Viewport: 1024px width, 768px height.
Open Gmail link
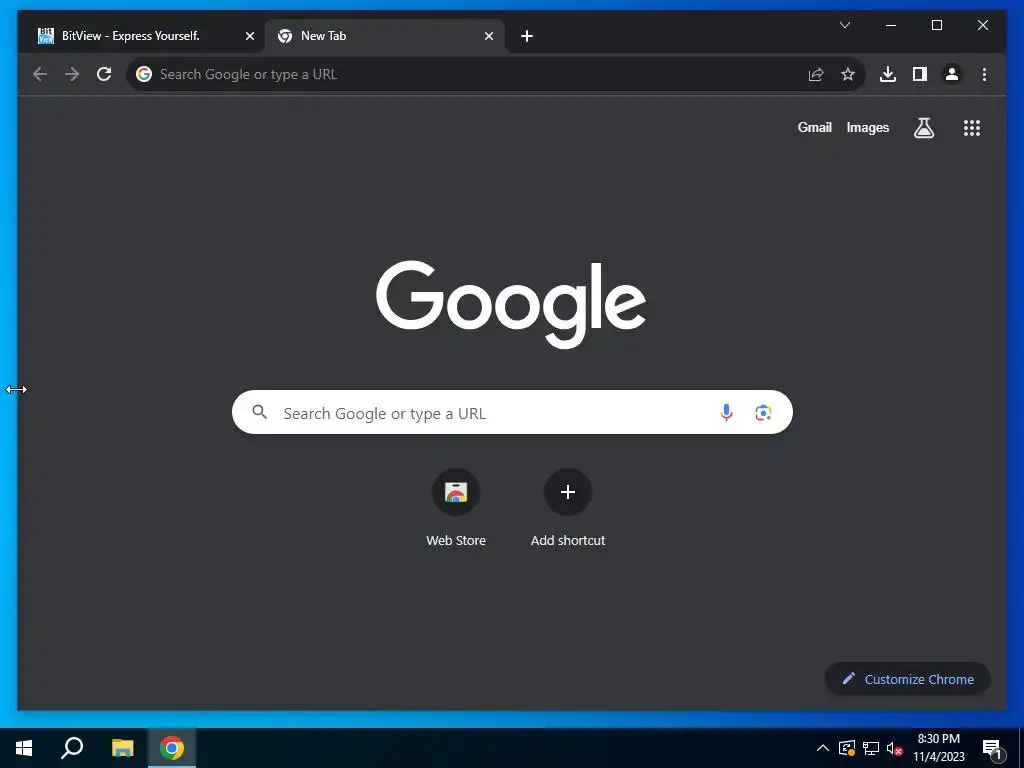tap(814, 127)
